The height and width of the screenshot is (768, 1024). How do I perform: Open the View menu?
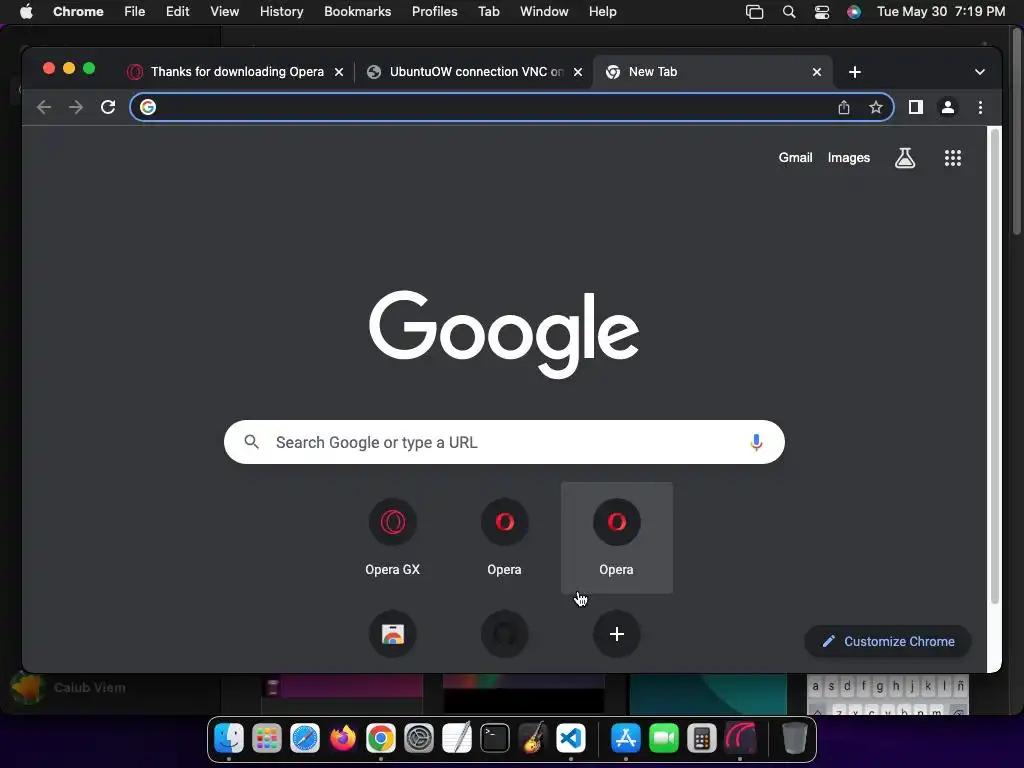coord(224,12)
